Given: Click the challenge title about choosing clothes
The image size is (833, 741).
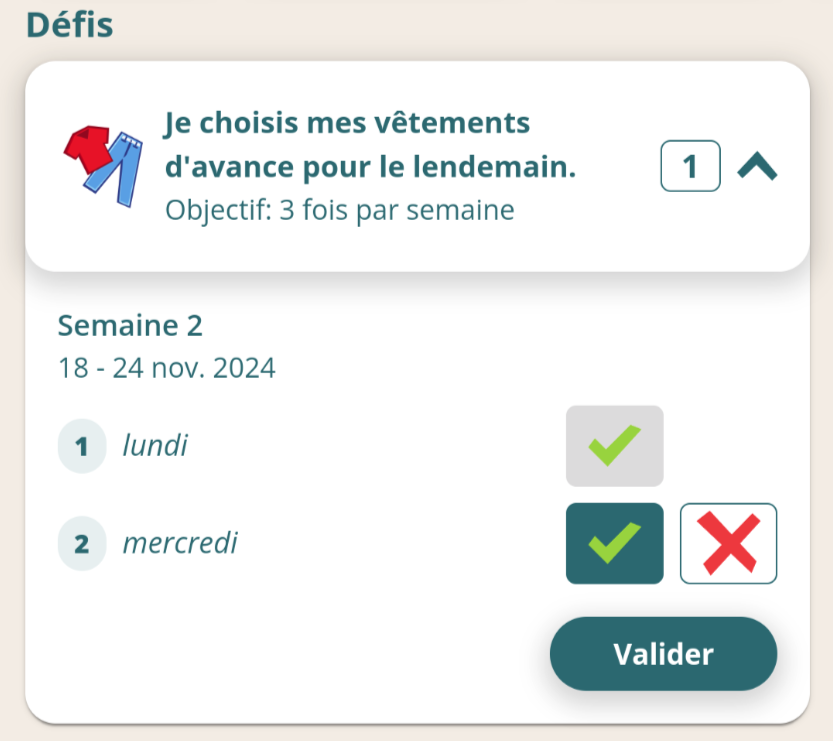Looking at the screenshot, I should pos(370,144).
